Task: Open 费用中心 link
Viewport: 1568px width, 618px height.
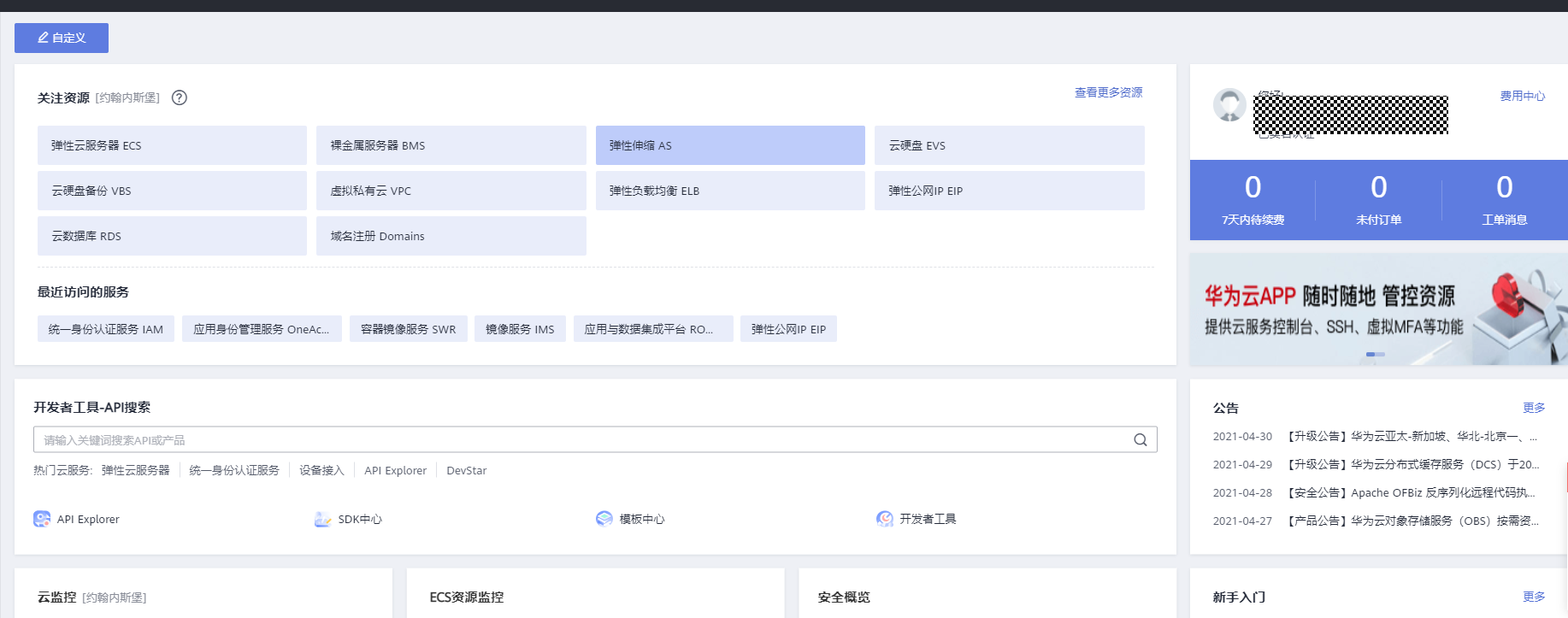Action: pos(1522,96)
